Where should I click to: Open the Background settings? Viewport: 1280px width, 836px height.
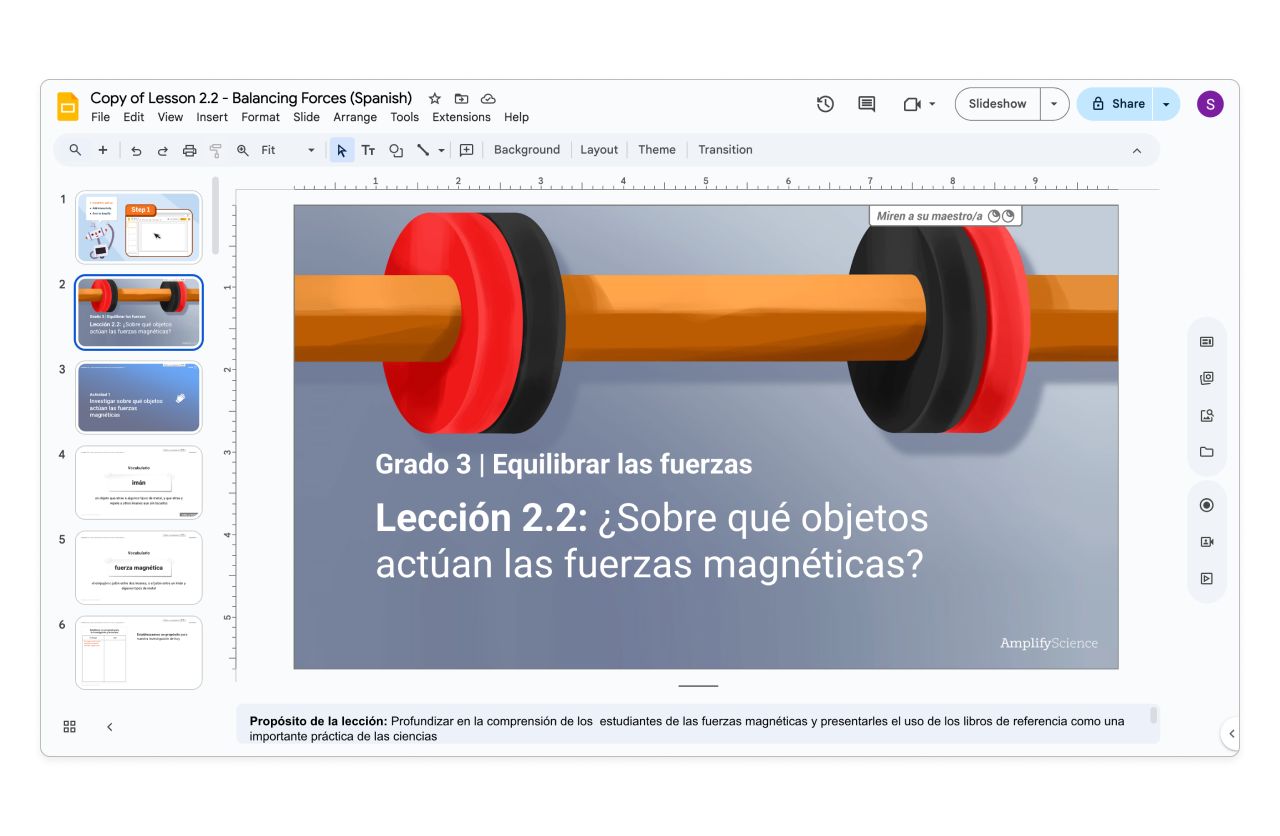526,149
